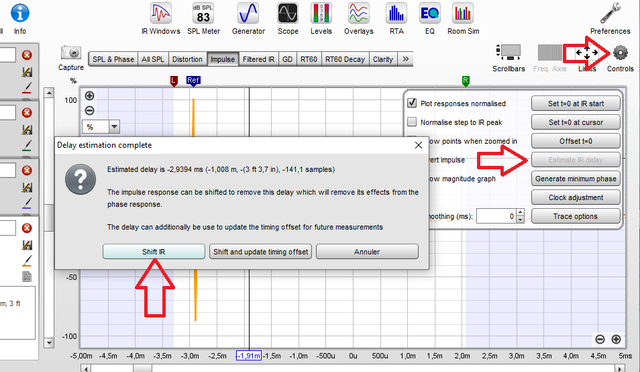
Task: Zoom out the time axis with the bottom-right minus
Action: point(600,339)
